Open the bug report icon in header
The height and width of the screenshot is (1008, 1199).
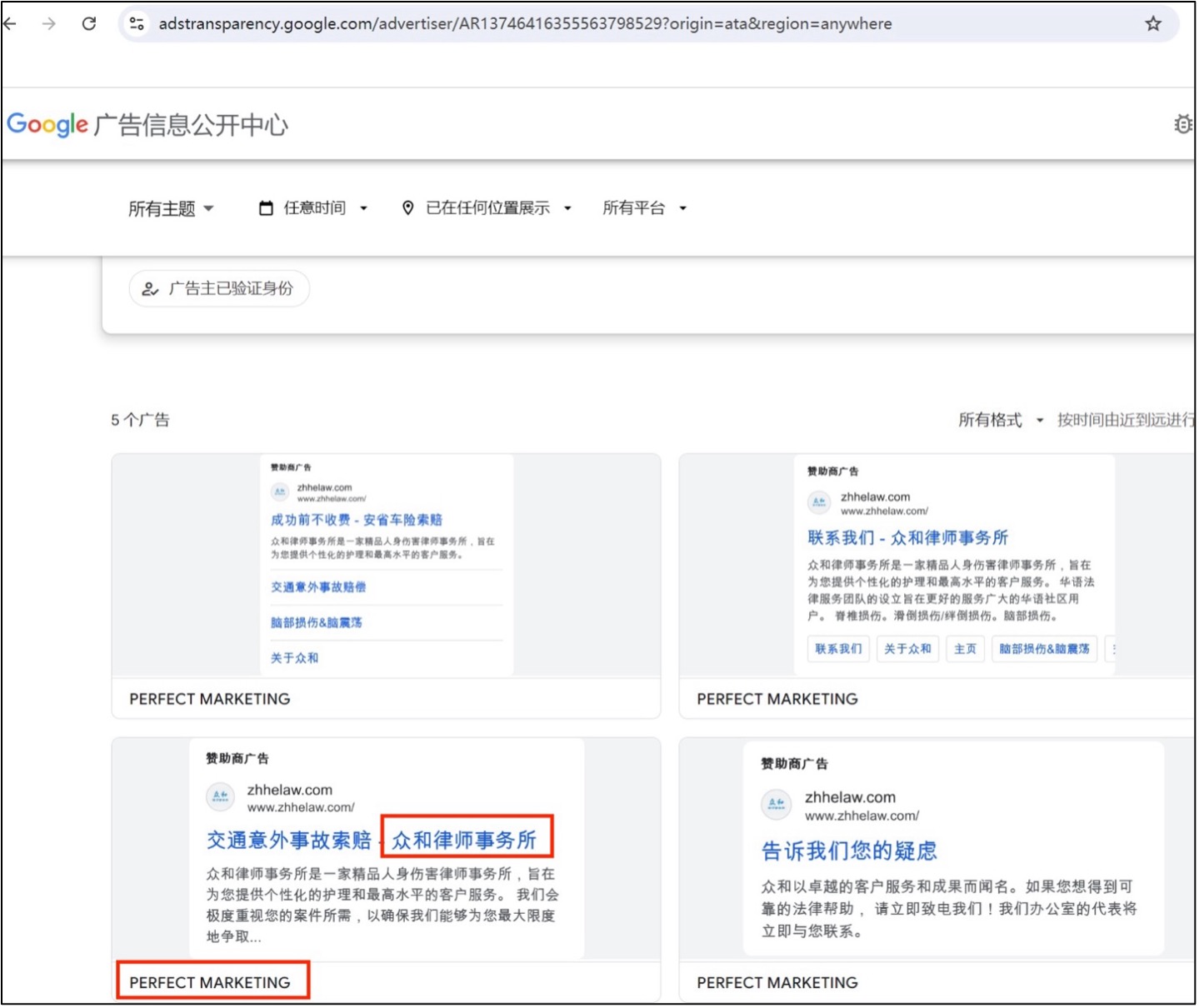tap(1183, 124)
